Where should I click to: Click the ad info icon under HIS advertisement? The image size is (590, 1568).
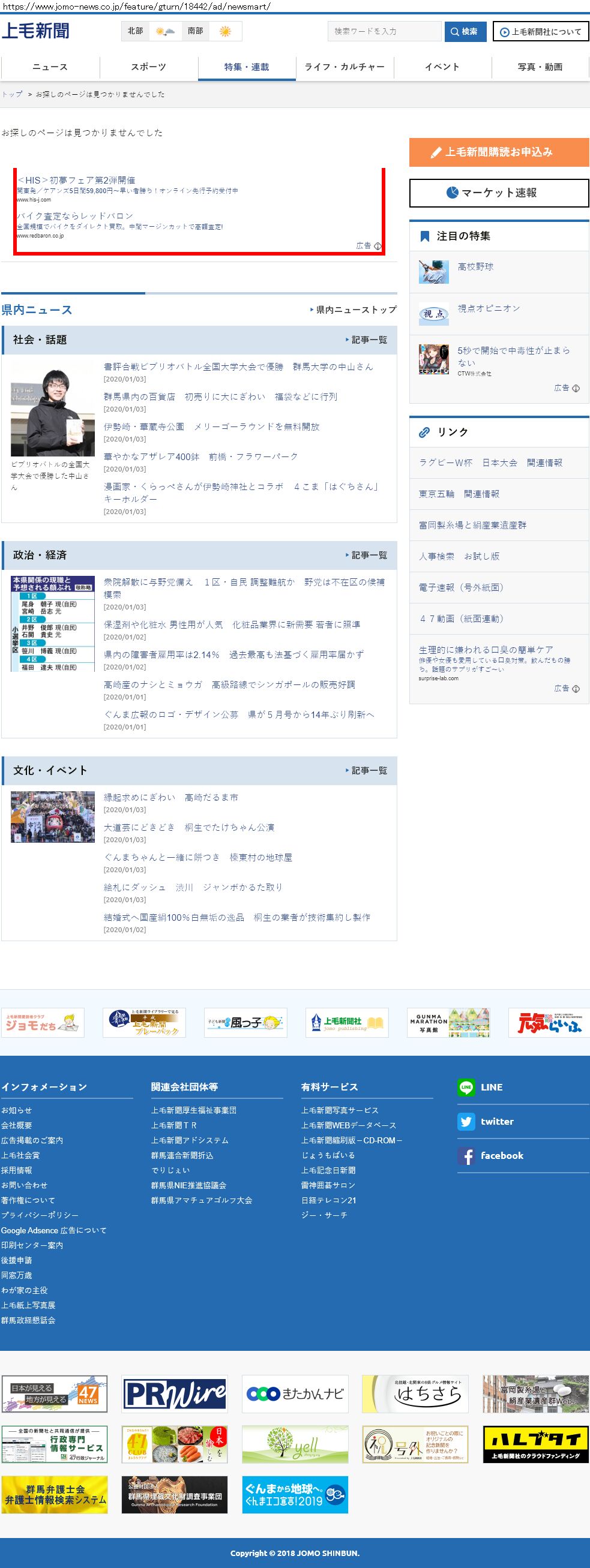[x=378, y=246]
